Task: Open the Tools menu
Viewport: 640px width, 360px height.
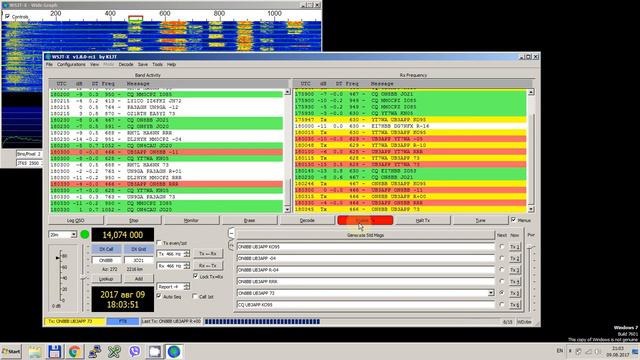Action: point(157,64)
